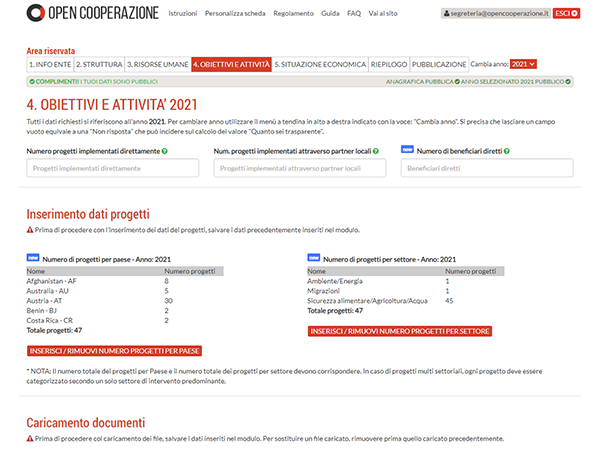Click the Costa Rica - CR row
This screenshot has width=600, height=450.
coord(125,321)
